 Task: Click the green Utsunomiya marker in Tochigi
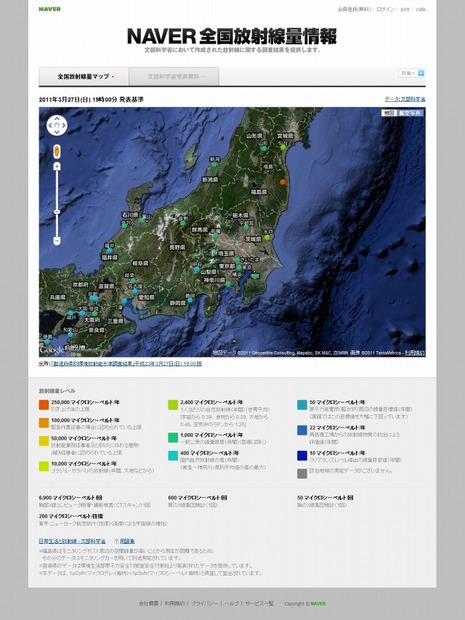coord(246,227)
